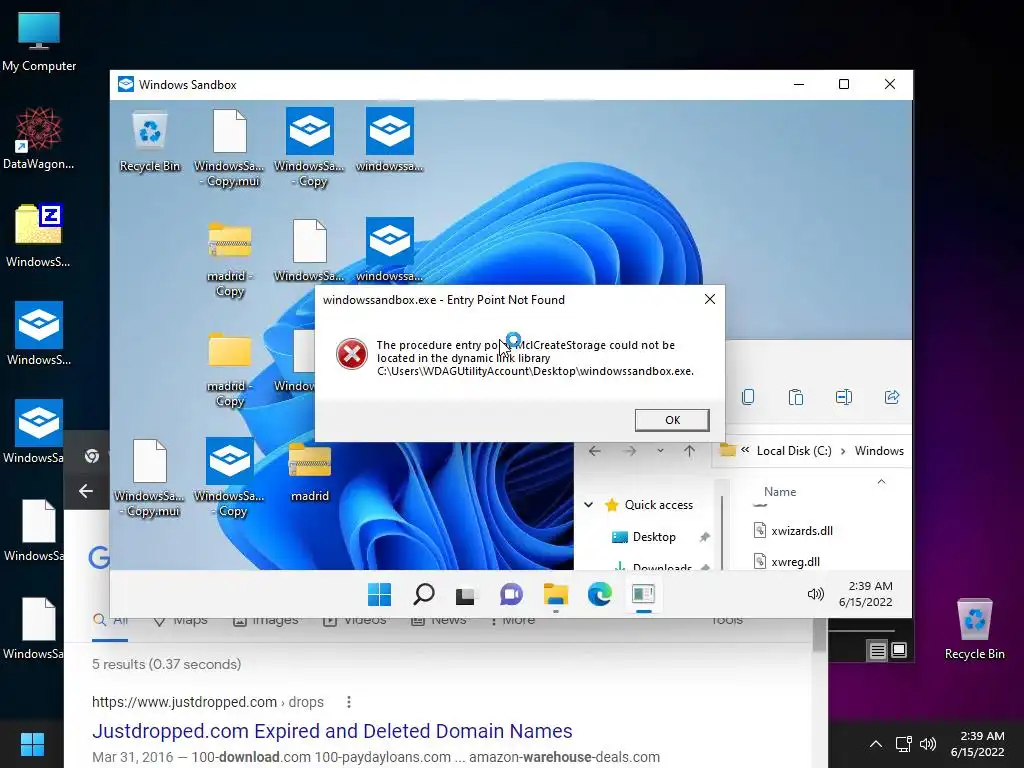Close the Entry Point Not Found error dialog

710,299
